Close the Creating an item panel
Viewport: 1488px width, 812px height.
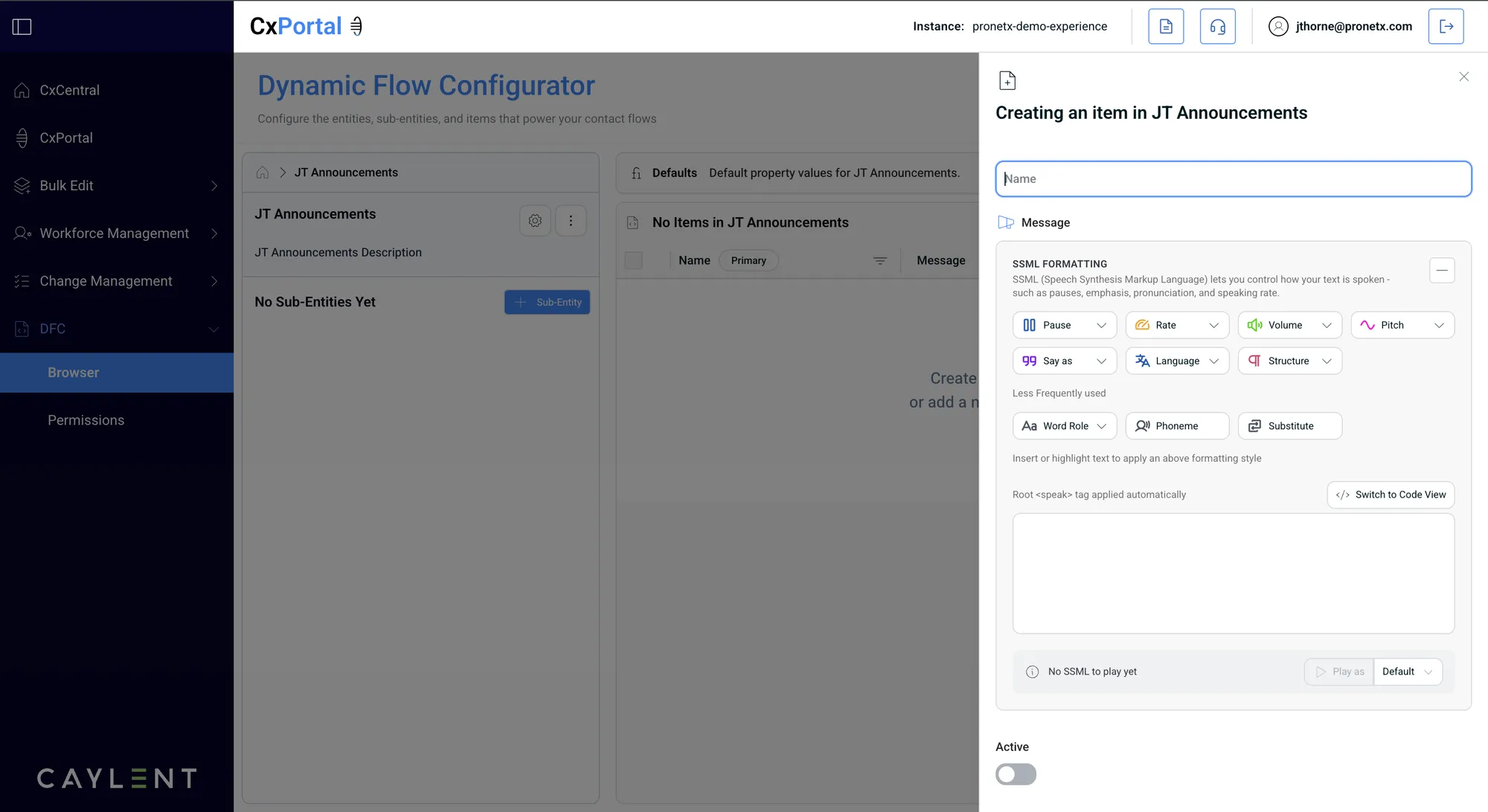pyautogui.click(x=1464, y=77)
